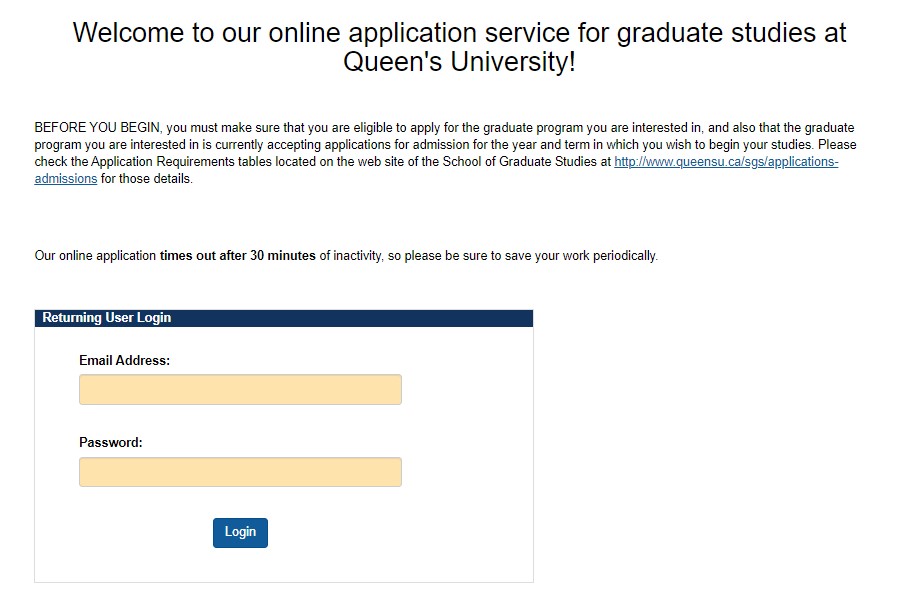Activate the blue Login control

point(239,532)
